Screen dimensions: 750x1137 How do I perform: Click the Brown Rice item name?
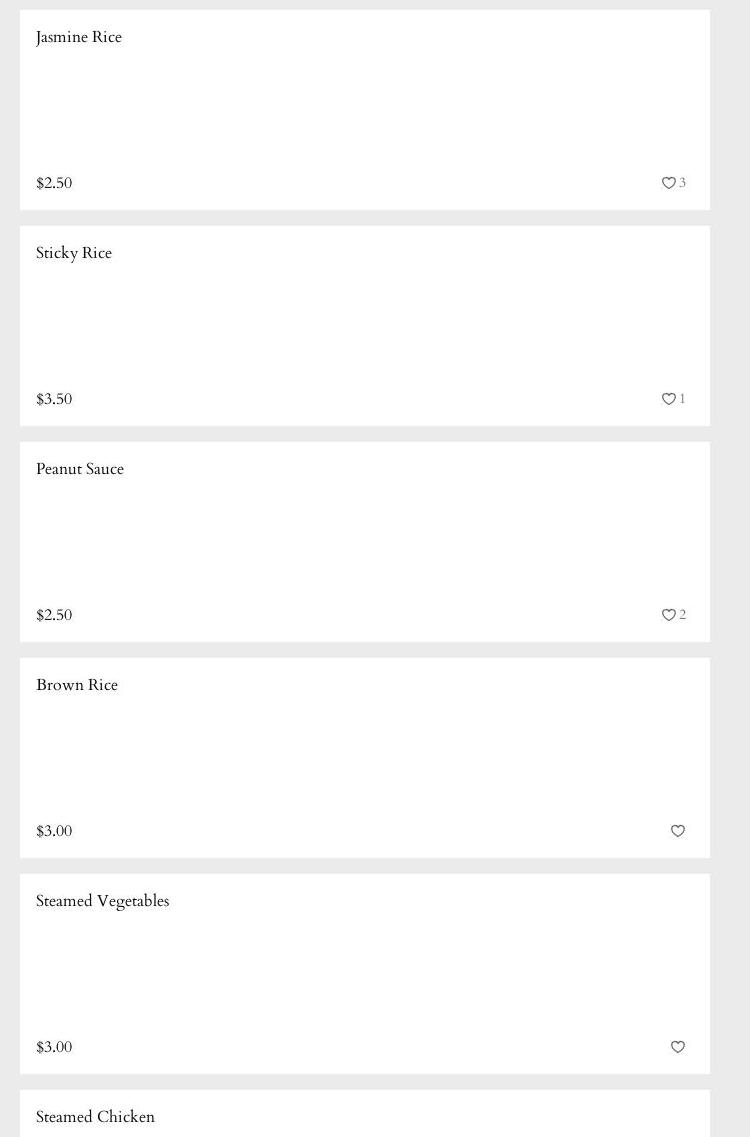click(77, 685)
